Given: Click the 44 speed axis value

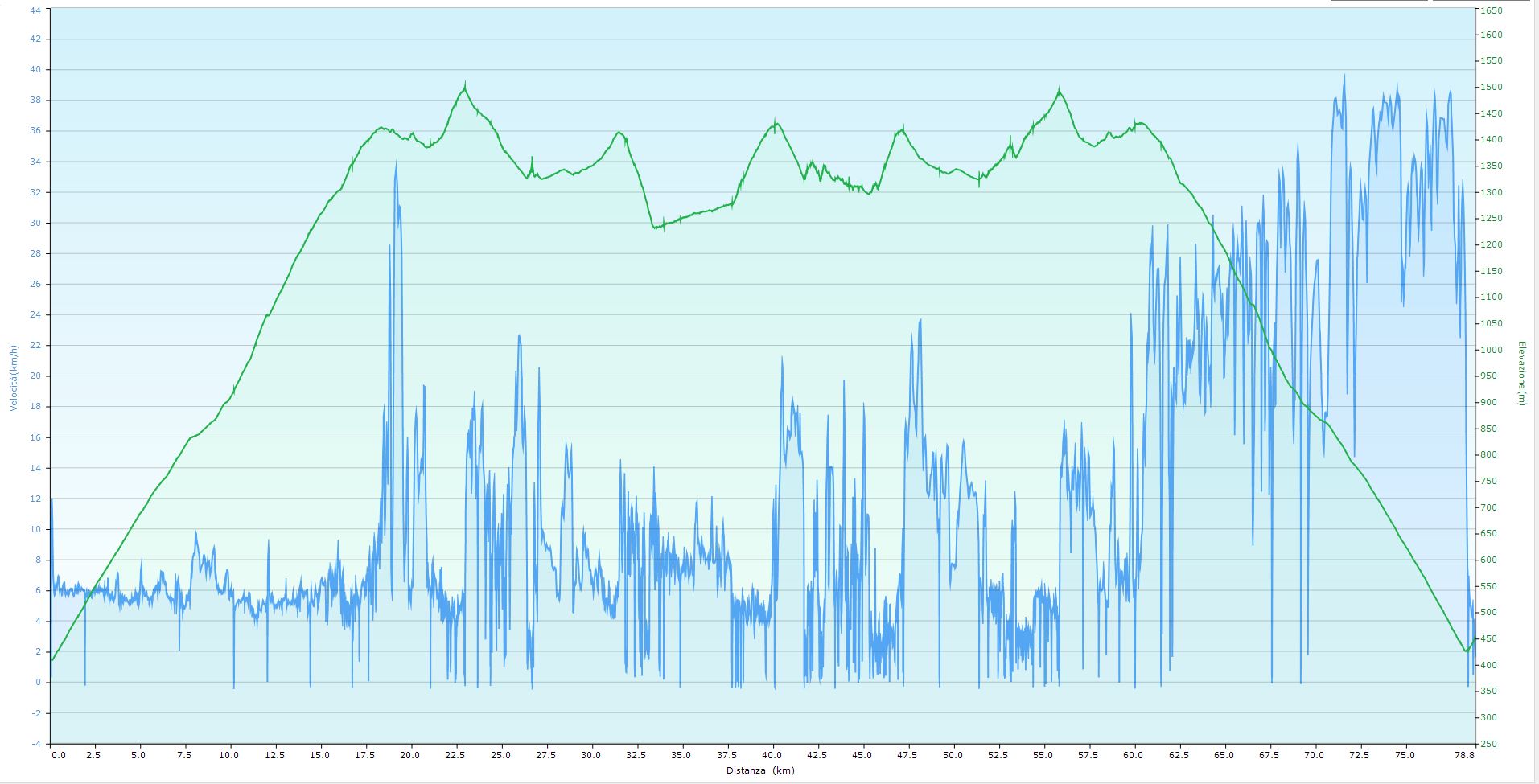Looking at the screenshot, I should [35, 10].
